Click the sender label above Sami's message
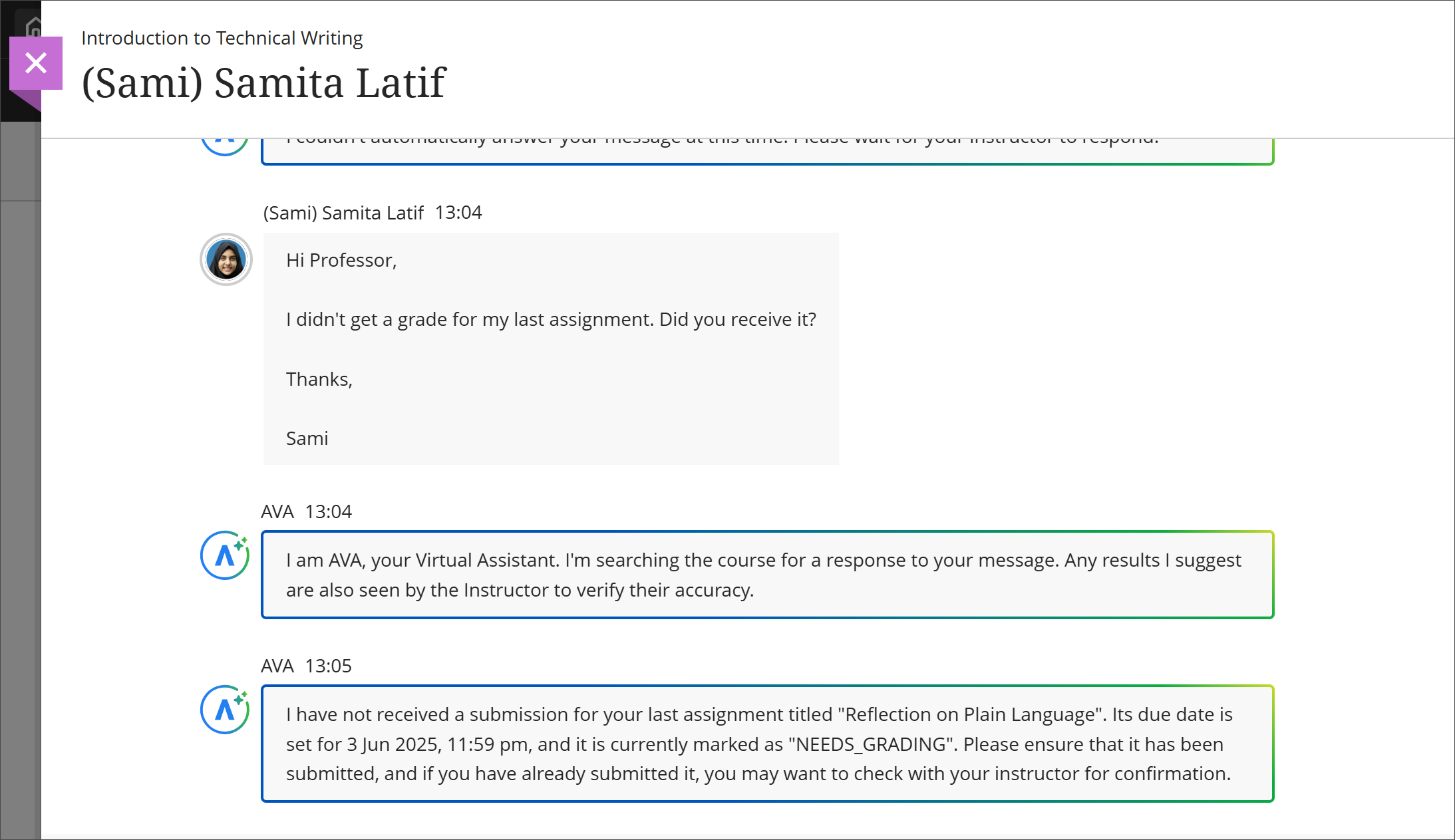Image resolution: width=1455 pixels, height=840 pixels. coord(343,212)
